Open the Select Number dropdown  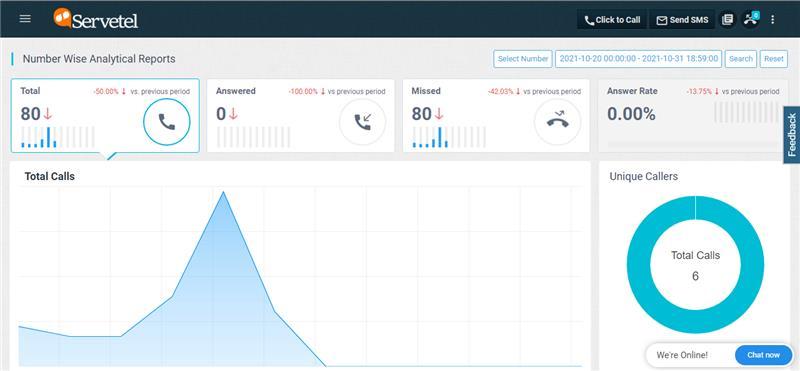coord(522,59)
